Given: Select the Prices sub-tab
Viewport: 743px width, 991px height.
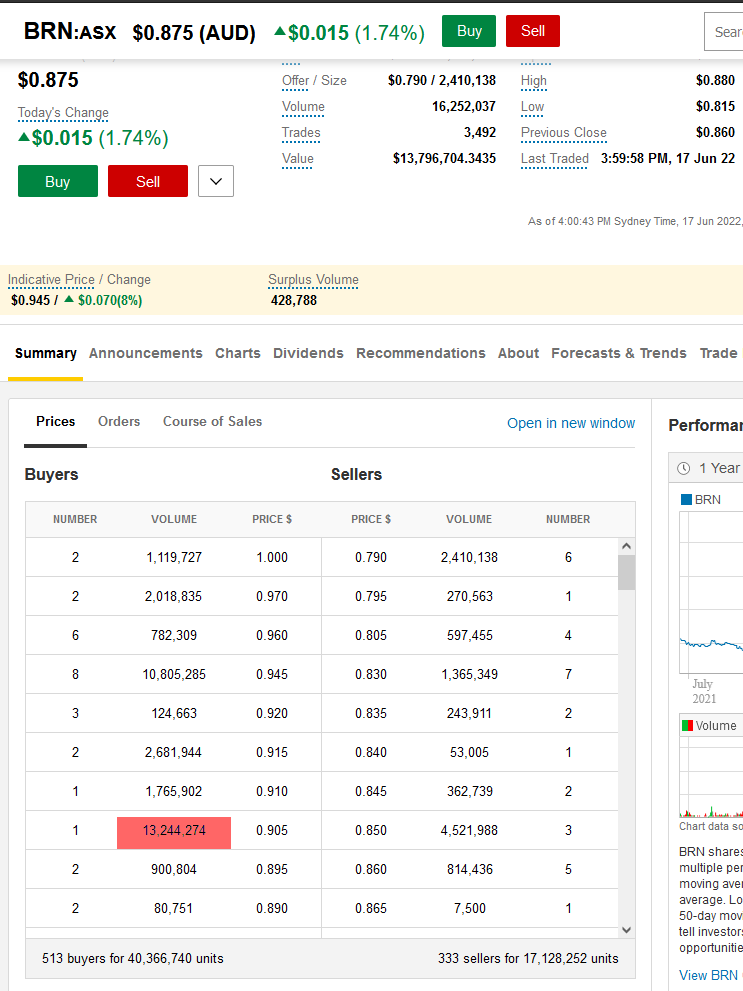Looking at the screenshot, I should tap(56, 422).
